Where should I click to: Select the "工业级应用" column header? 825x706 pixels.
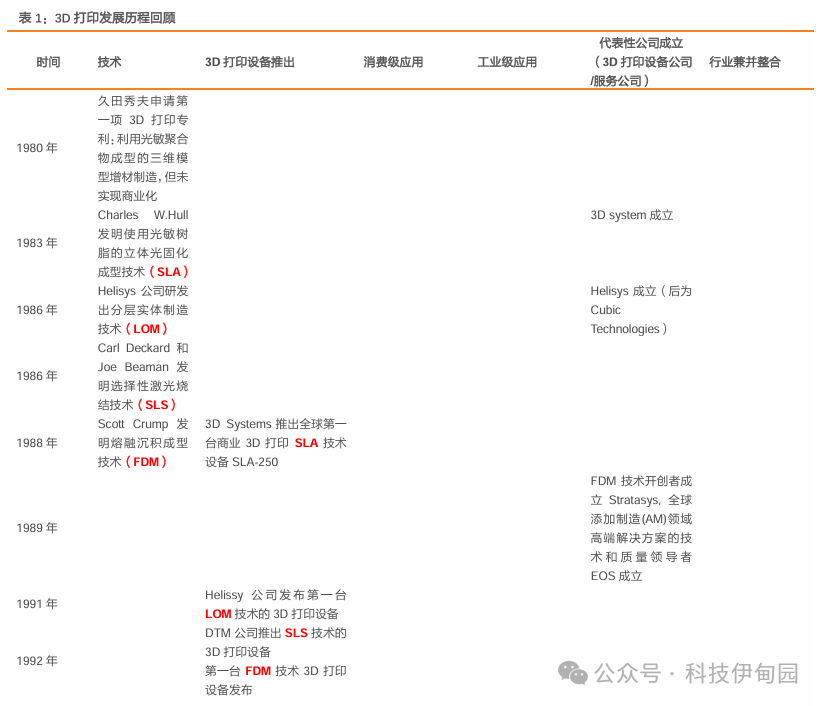click(507, 62)
